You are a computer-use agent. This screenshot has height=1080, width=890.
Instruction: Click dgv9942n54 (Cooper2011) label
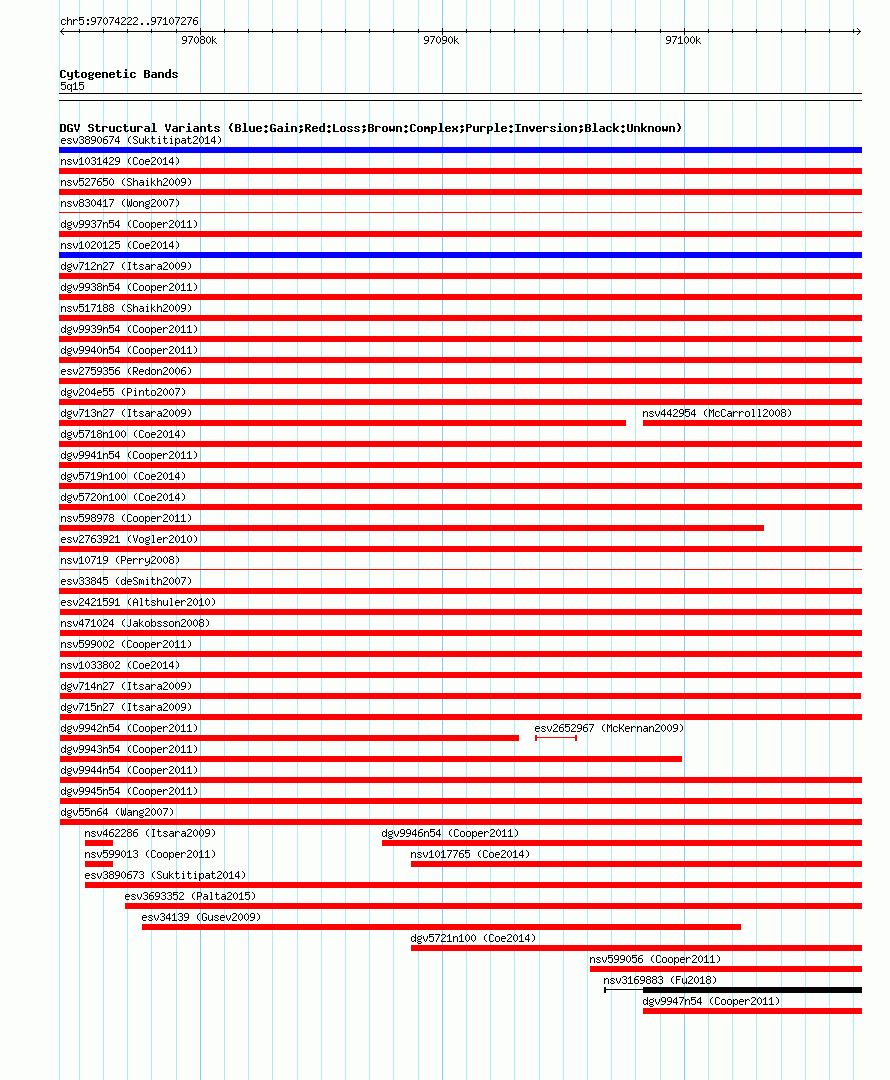click(129, 729)
